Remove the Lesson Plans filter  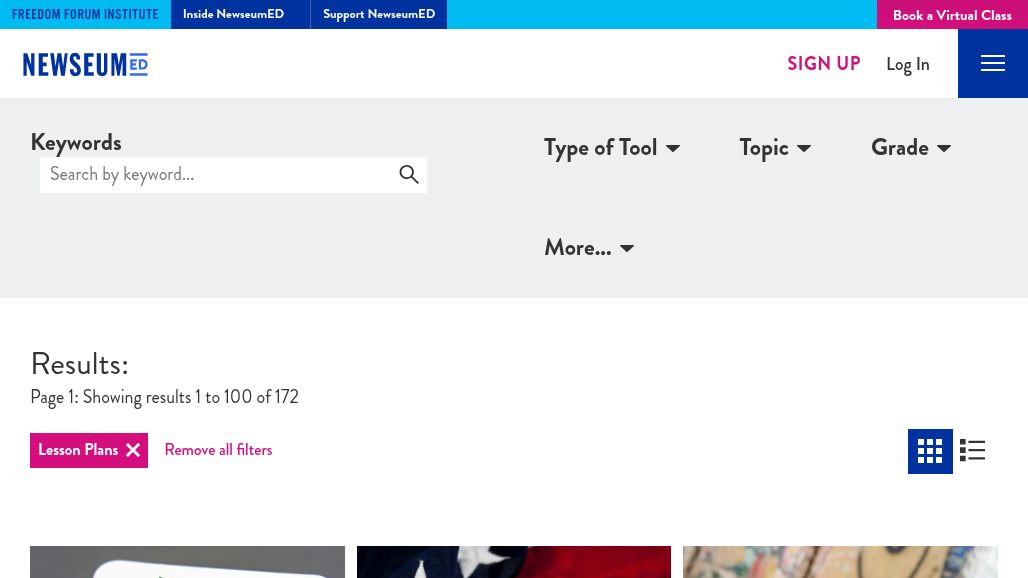pyautogui.click(x=132, y=450)
